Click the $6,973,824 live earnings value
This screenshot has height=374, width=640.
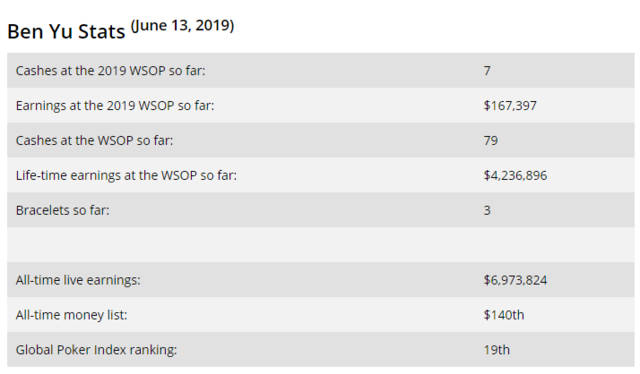[515, 280]
